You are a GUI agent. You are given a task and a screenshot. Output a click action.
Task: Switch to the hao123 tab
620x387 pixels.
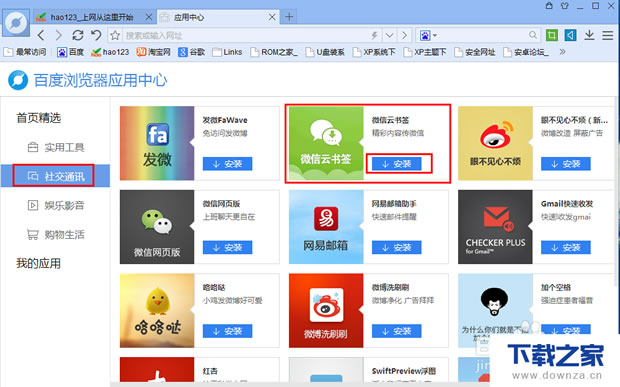tap(92, 17)
